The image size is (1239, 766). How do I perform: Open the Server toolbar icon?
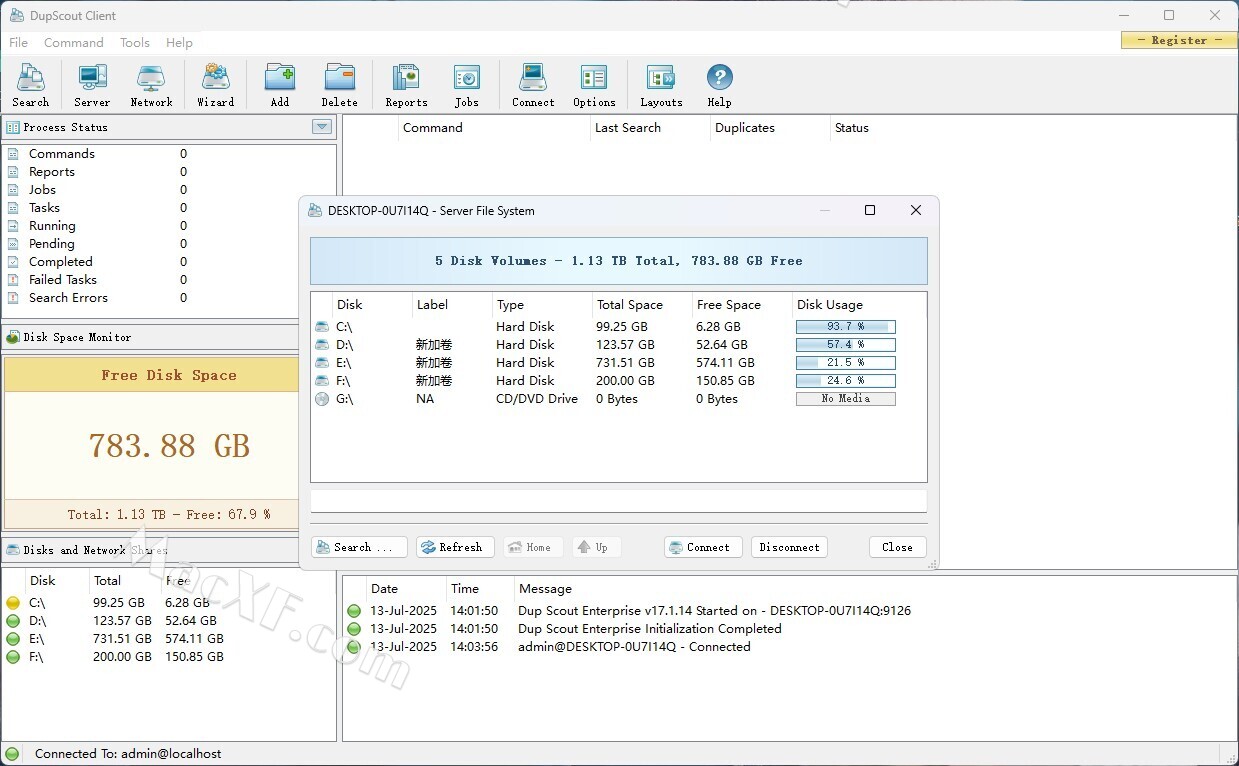click(x=92, y=85)
